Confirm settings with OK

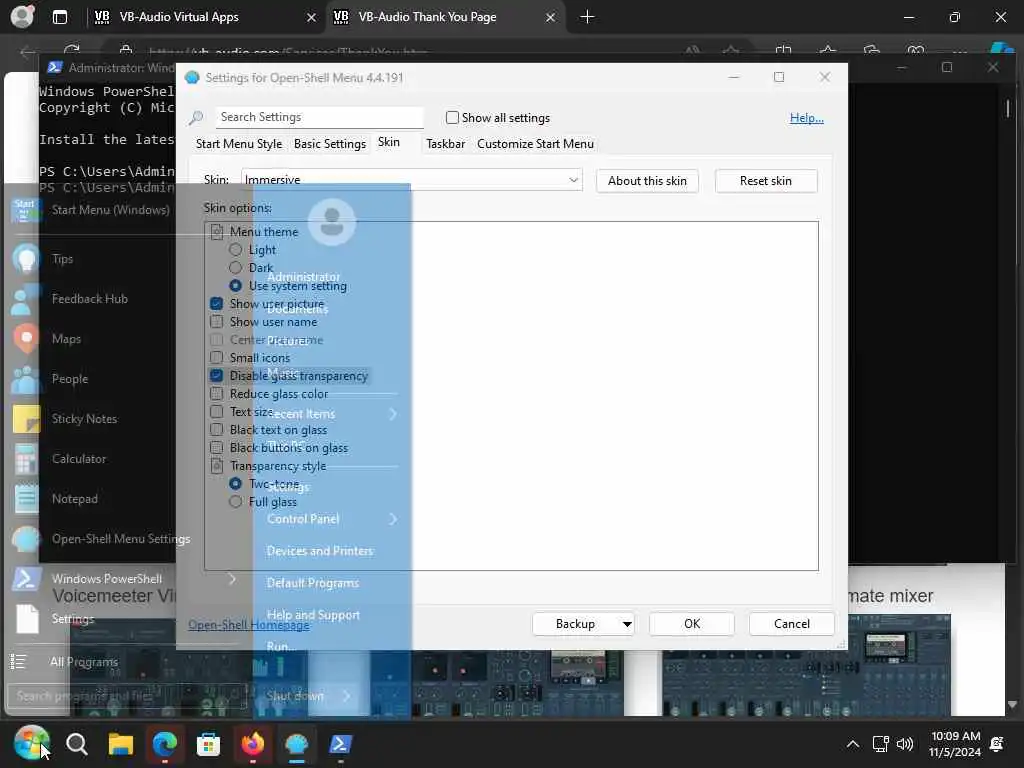pos(692,624)
